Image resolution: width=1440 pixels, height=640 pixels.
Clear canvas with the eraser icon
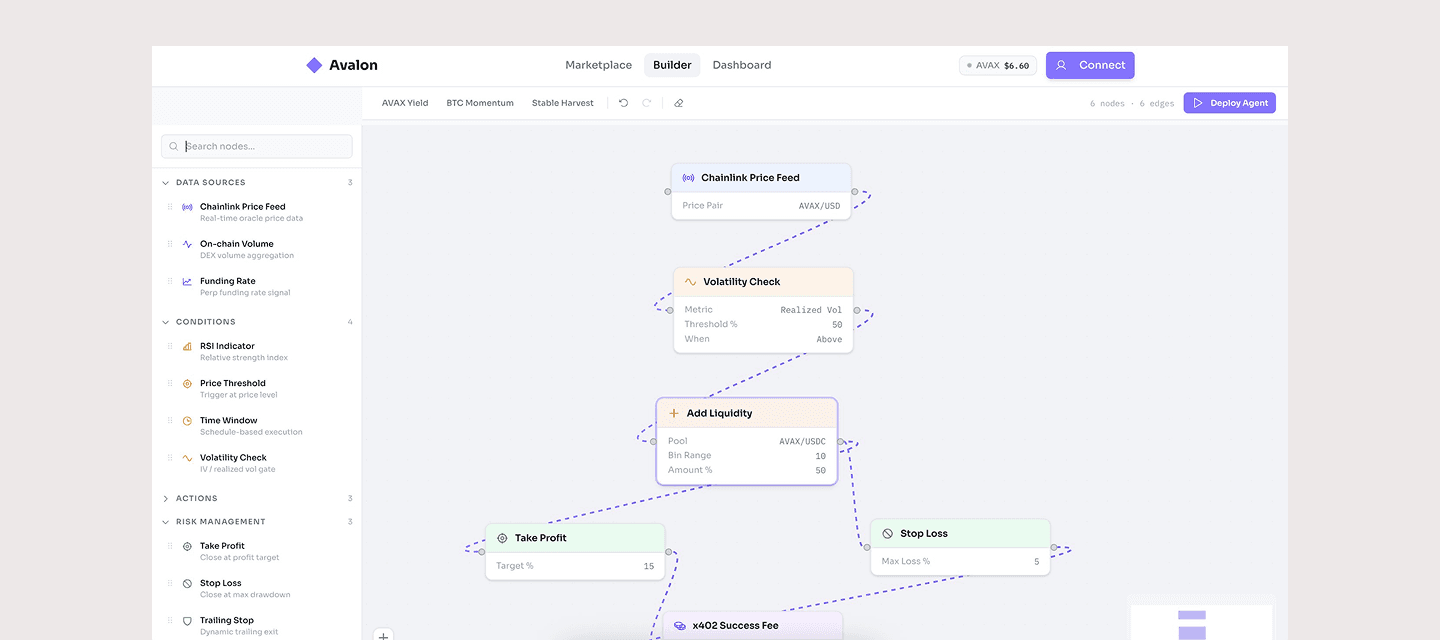click(x=679, y=103)
